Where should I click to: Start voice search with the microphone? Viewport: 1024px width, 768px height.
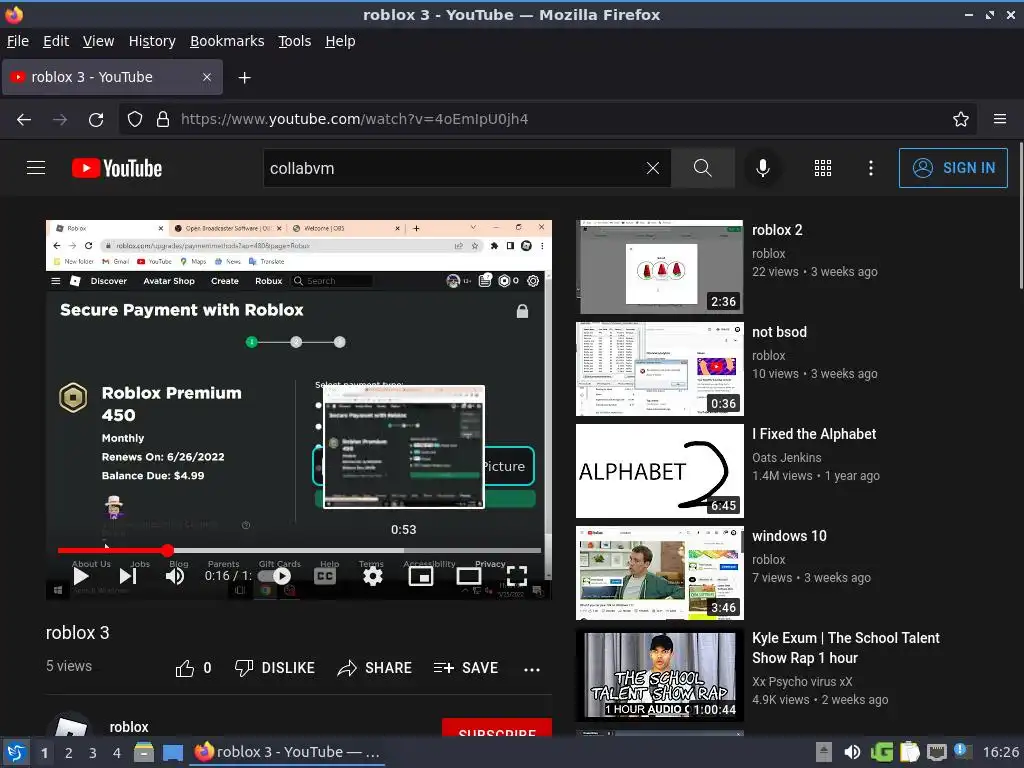pyautogui.click(x=762, y=168)
